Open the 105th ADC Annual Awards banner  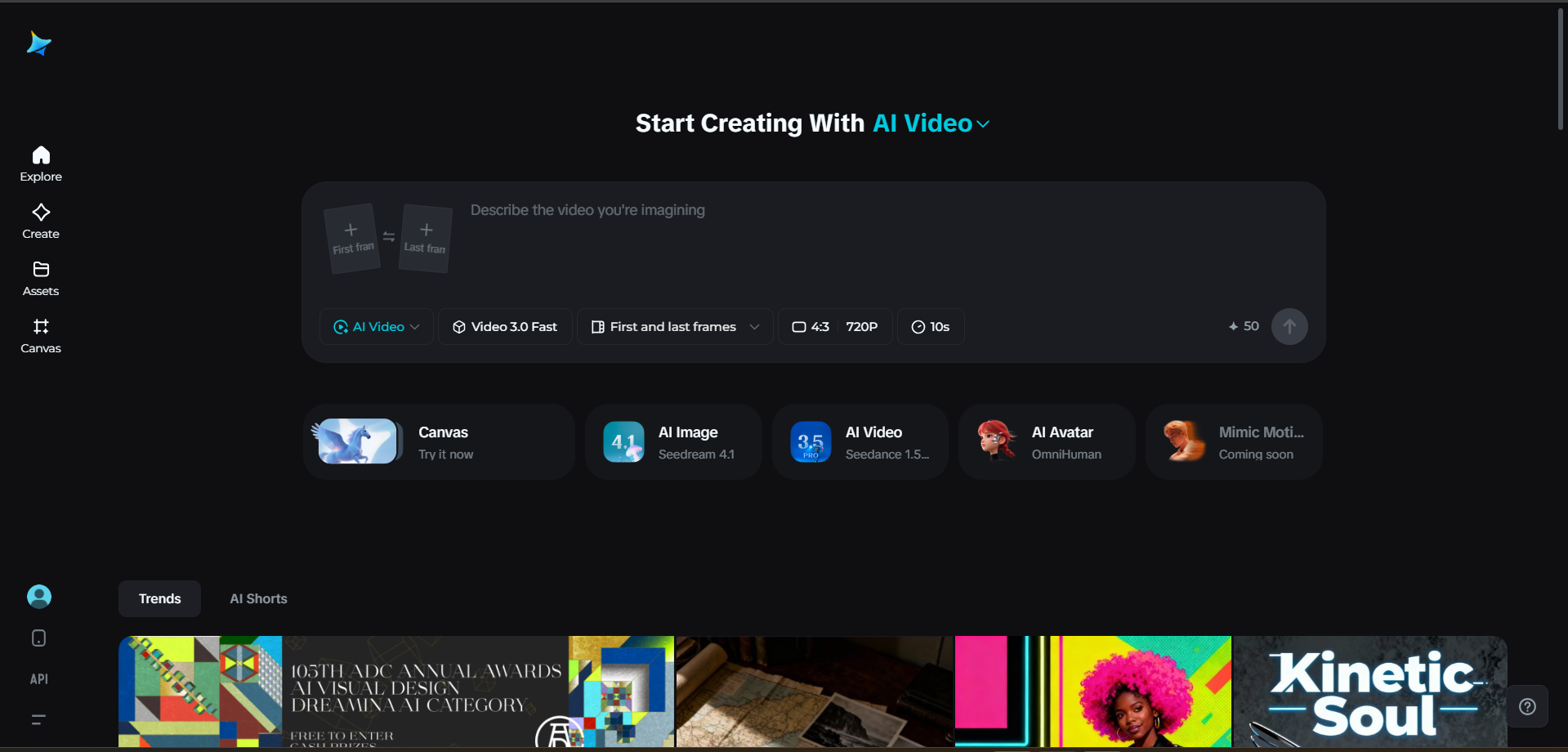pyautogui.click(x=396, y=692)
